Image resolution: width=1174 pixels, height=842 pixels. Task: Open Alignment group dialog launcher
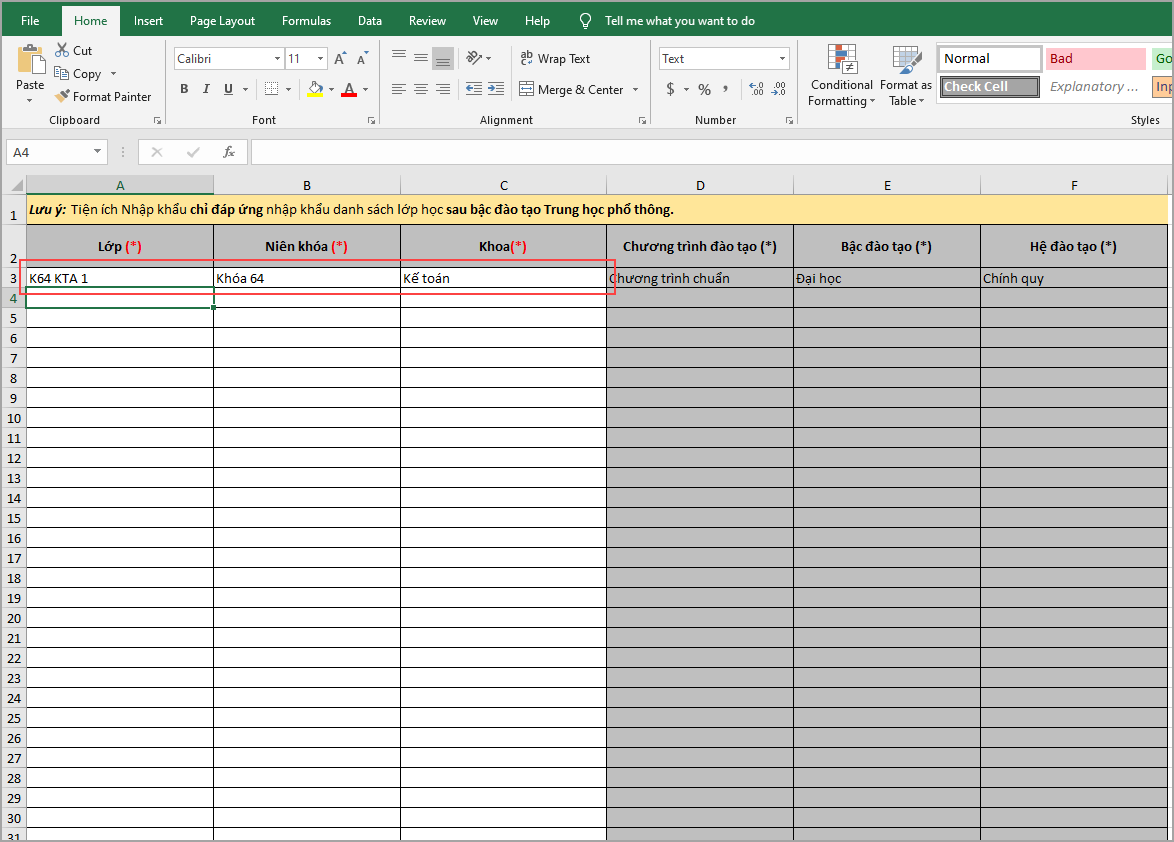pos(642,120)
